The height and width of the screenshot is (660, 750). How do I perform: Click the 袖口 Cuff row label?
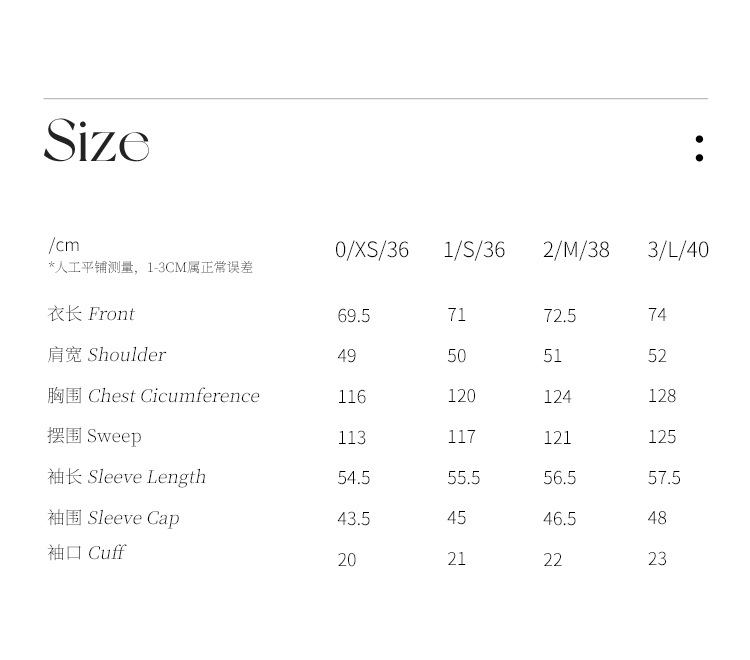[x=86, y=553]
